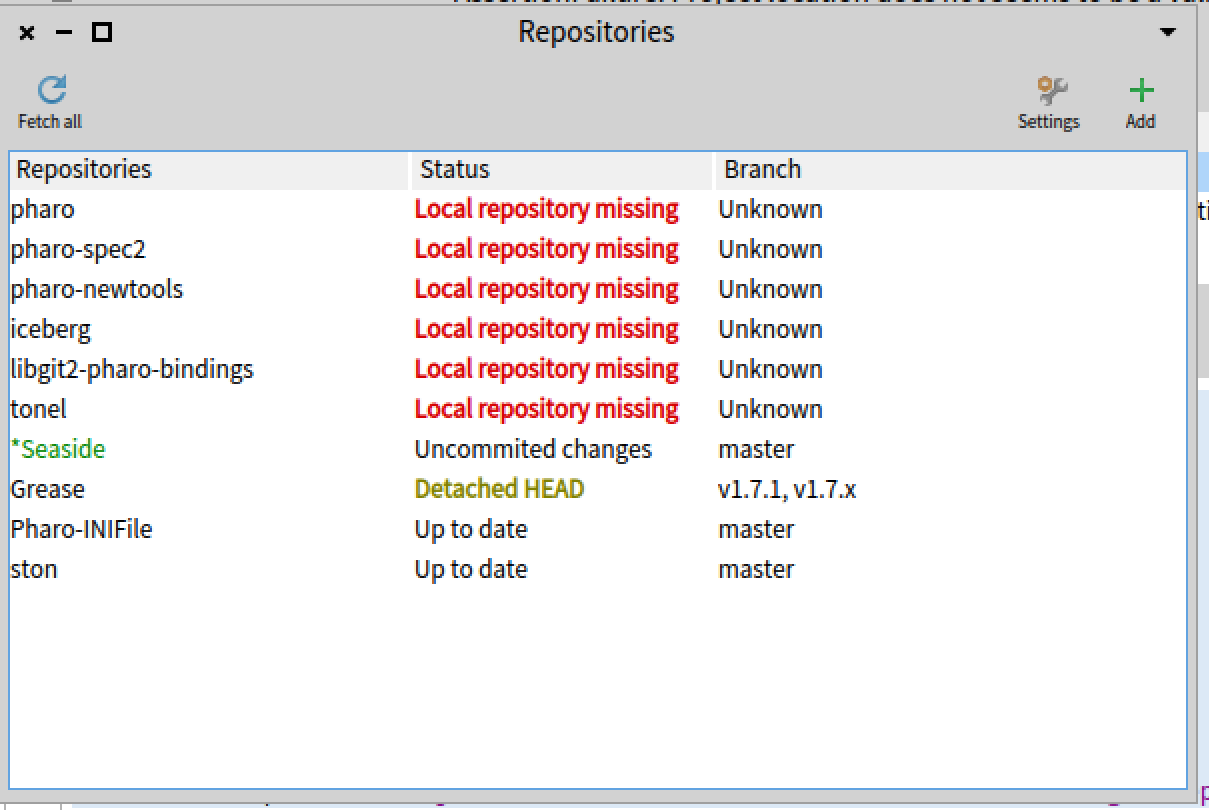This screenshot has width=1209, height=810.
Task: Select the modified Seaside repository
Action: 58,450
